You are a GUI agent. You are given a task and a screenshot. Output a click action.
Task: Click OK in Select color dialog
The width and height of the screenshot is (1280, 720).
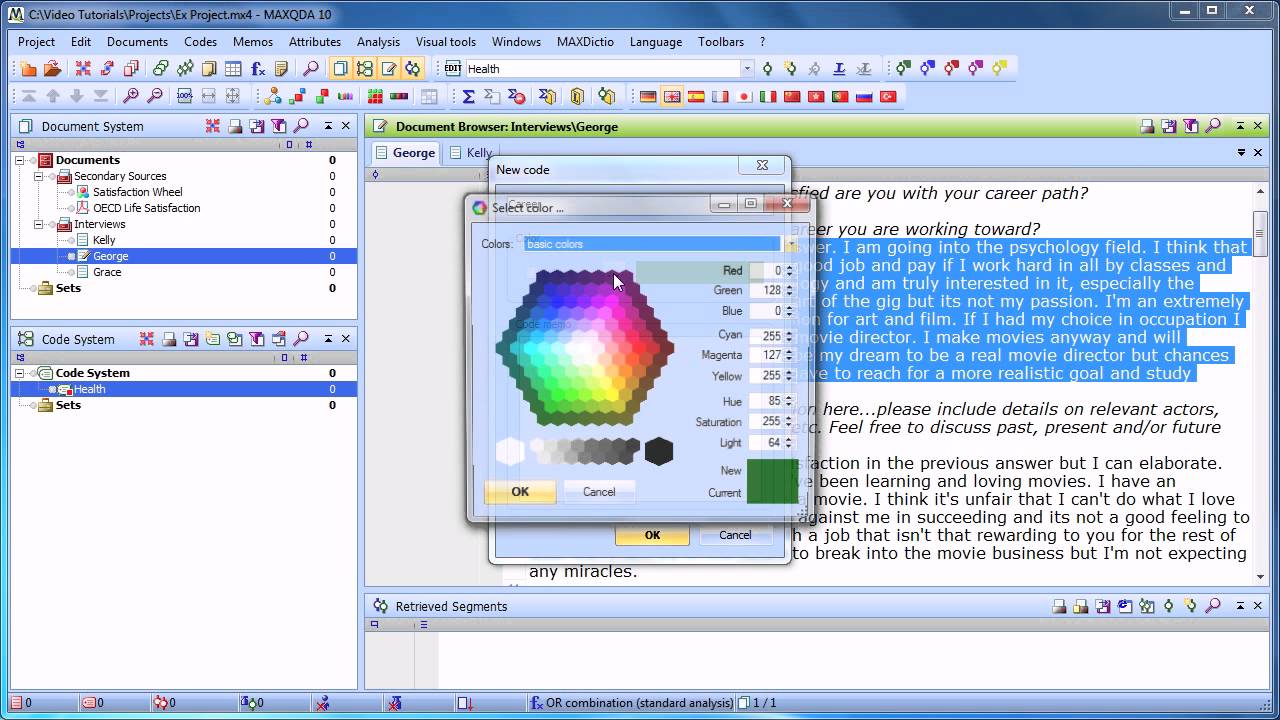point(520,491)
